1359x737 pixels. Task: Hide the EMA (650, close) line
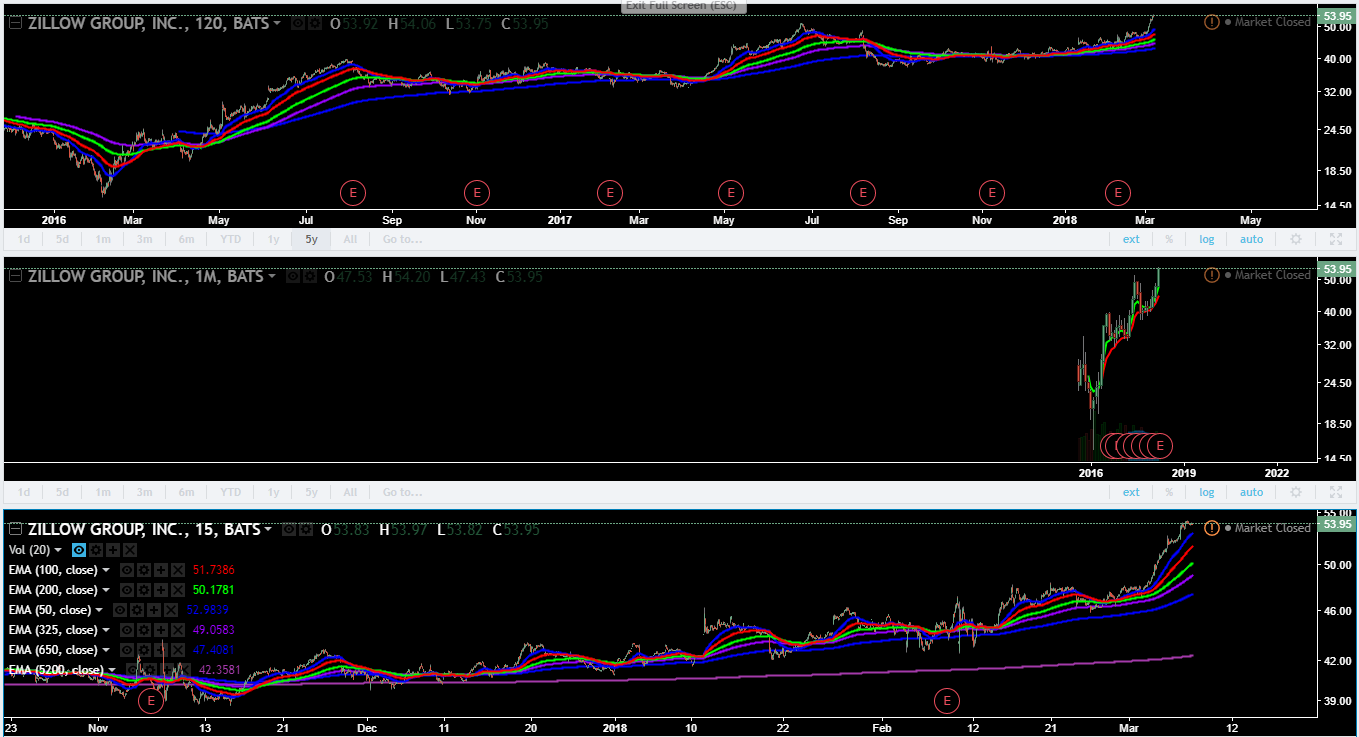click(x=127, y=650)
